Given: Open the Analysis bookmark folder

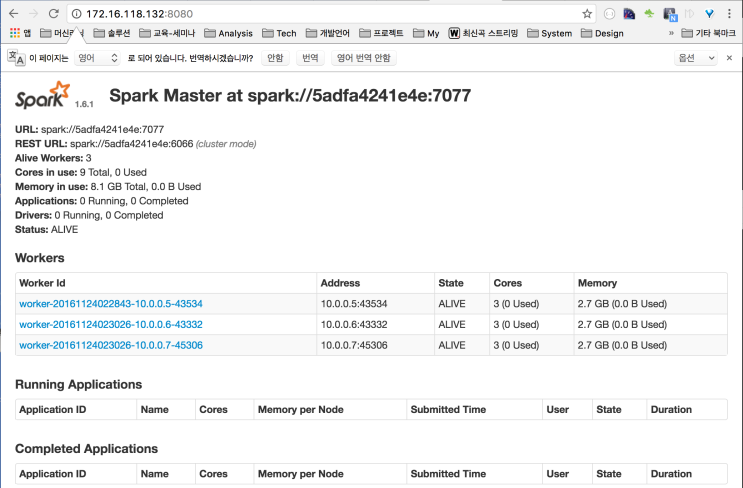Looking at the screenshot, I should 228,33.
